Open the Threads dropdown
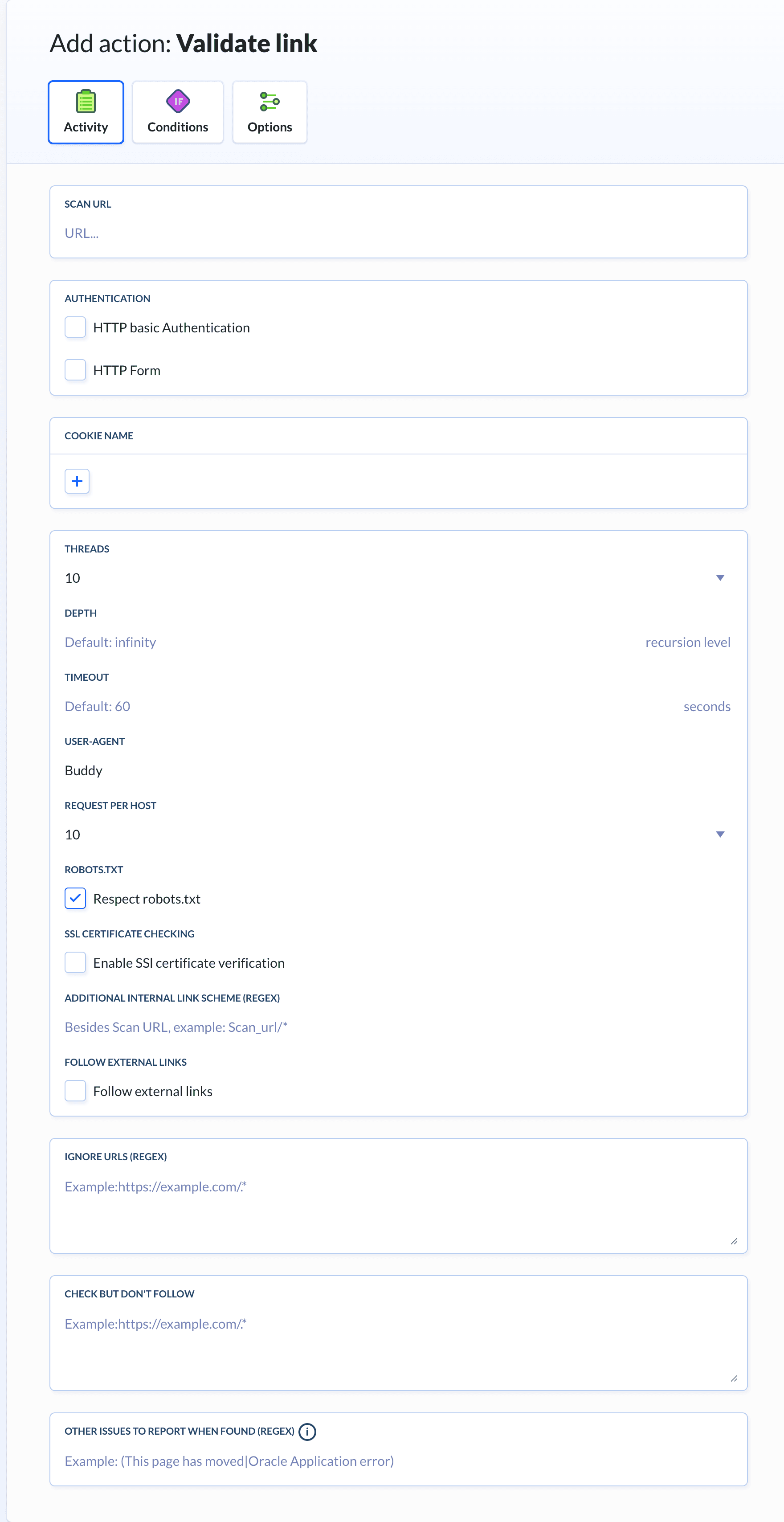 coord(397,578)
